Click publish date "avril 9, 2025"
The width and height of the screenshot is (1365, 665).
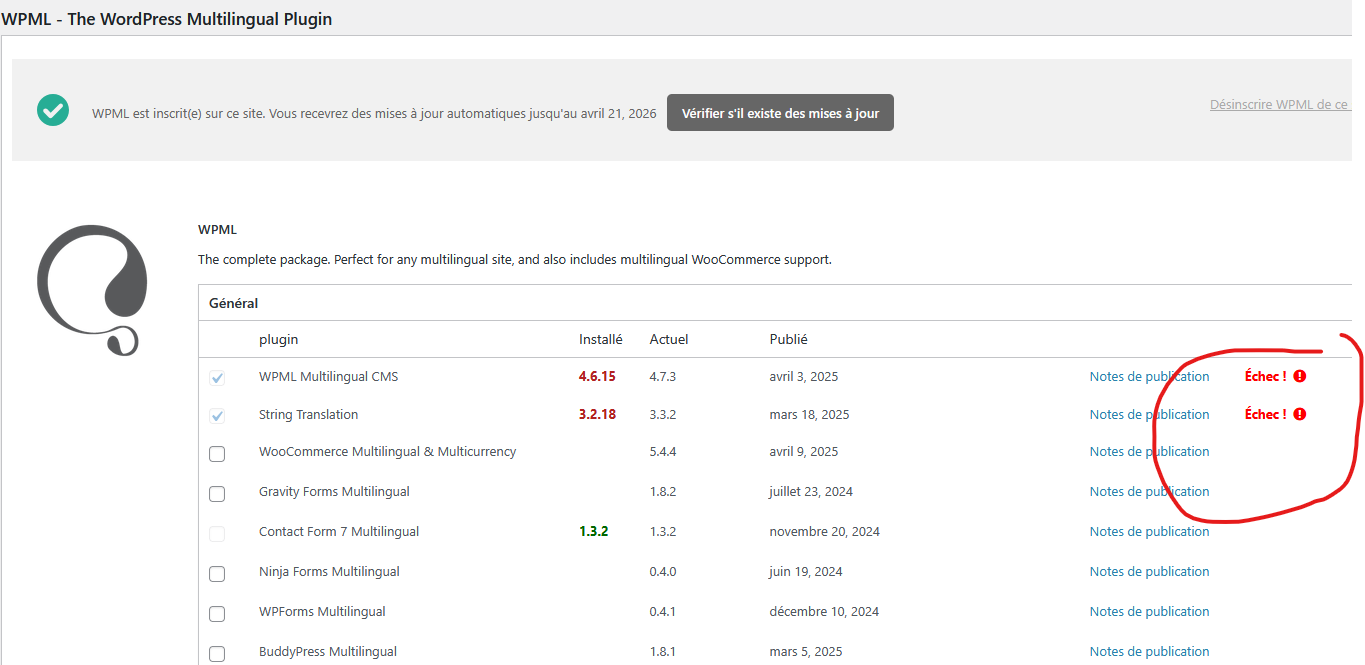click(804, 452)
